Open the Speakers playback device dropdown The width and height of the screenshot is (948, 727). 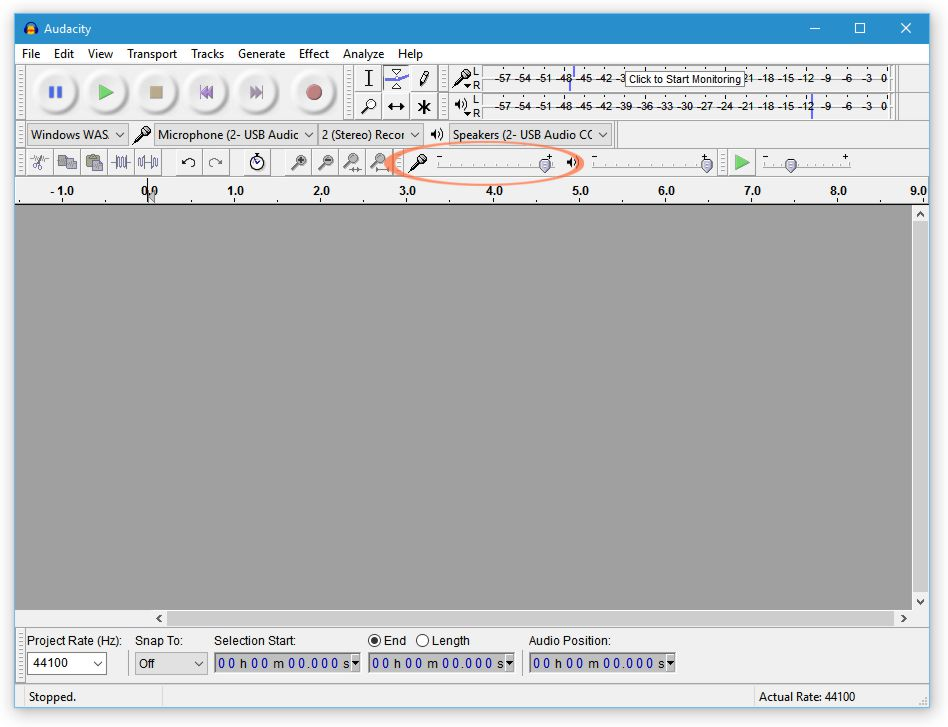coord(530,134)
